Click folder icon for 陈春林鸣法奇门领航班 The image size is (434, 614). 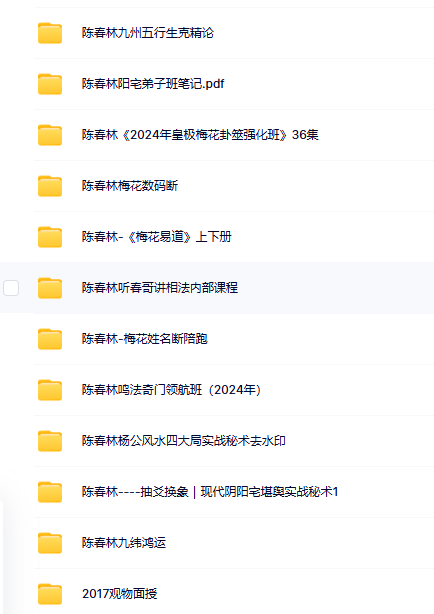(x=50, y=390)
